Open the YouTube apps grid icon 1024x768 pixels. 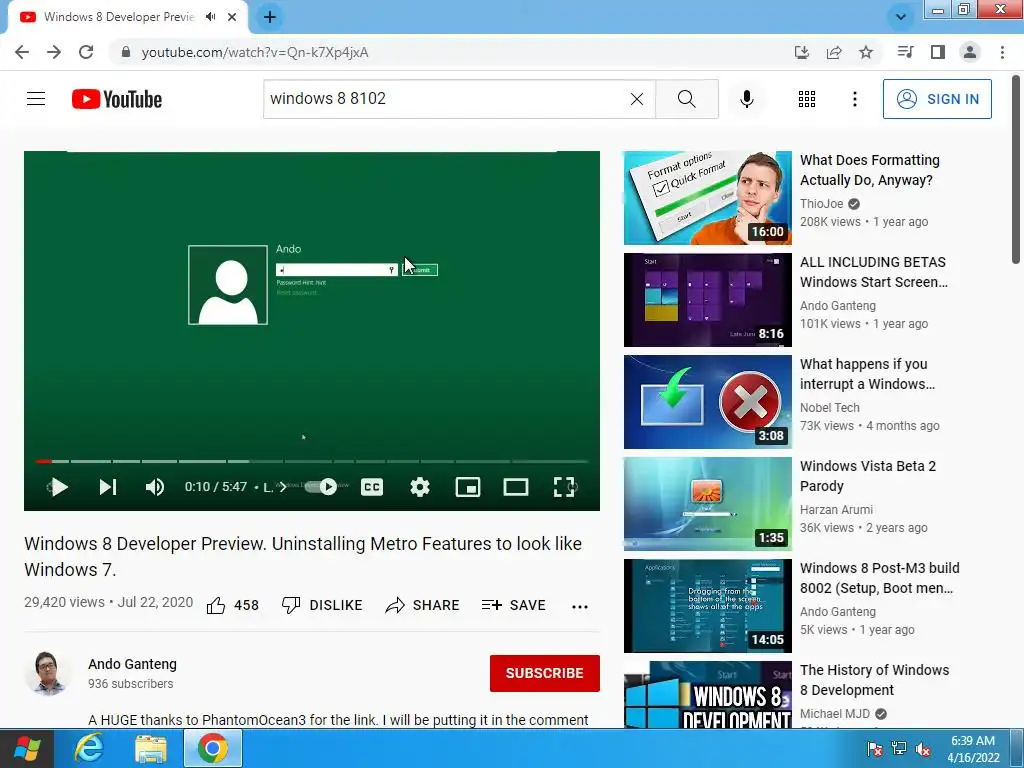807,99
